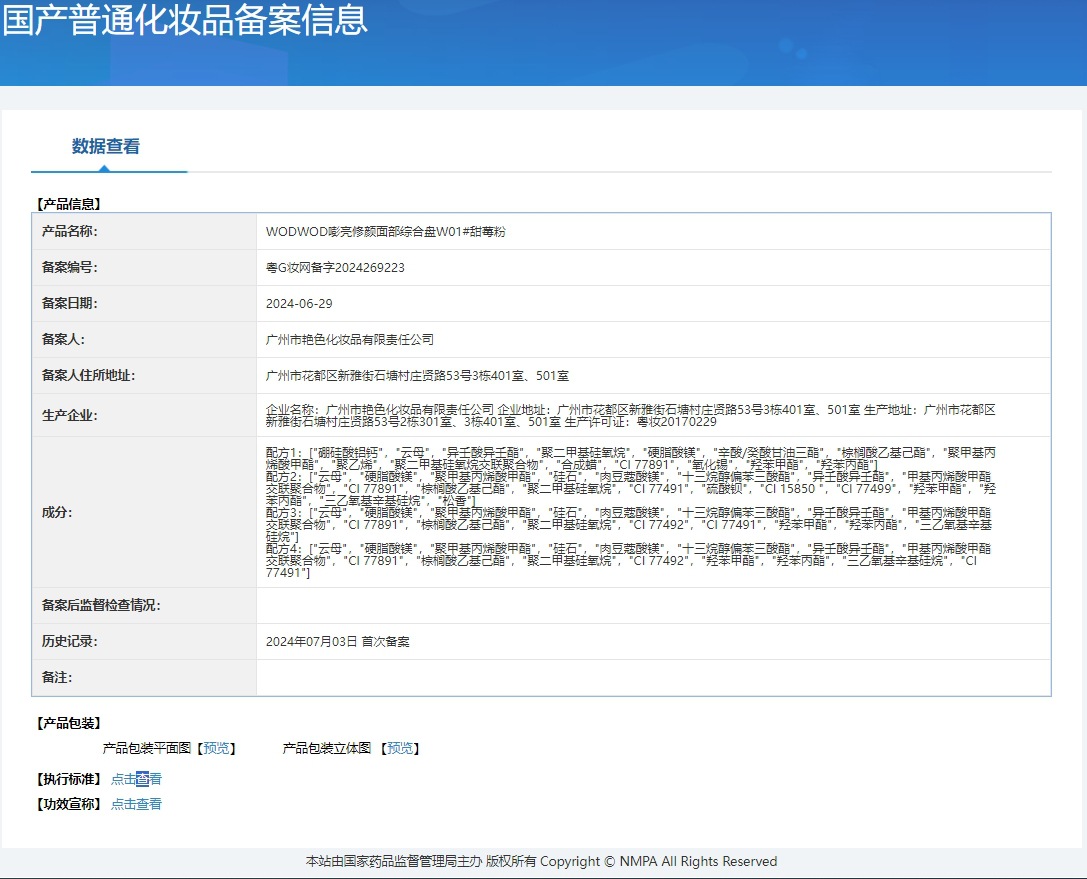This screenshot has width=1087, height=879.
Task: Click the 成分 label cell
Action: click(x=144, y=512)
